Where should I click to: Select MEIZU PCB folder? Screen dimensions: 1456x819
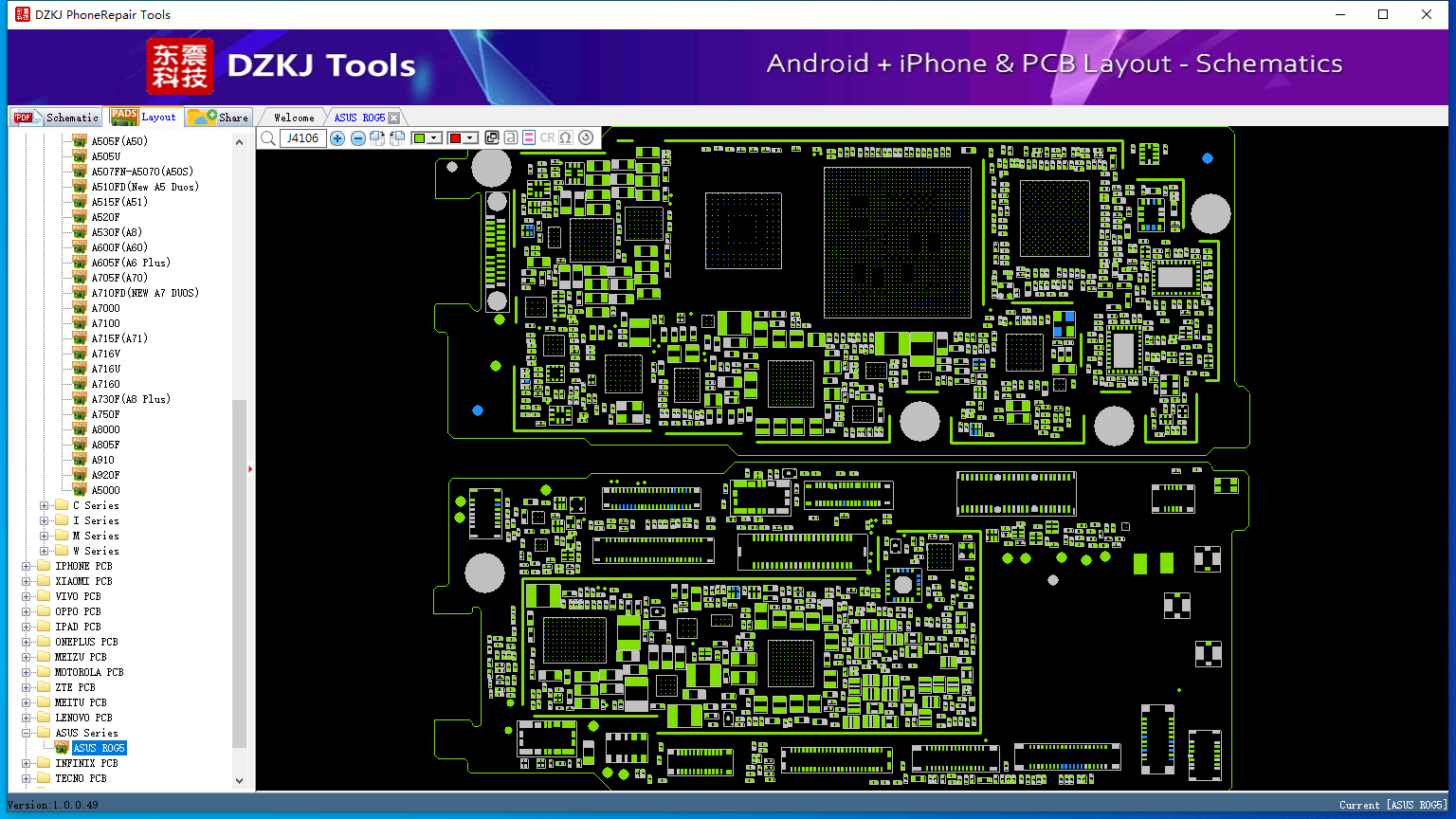click(81, 657)
